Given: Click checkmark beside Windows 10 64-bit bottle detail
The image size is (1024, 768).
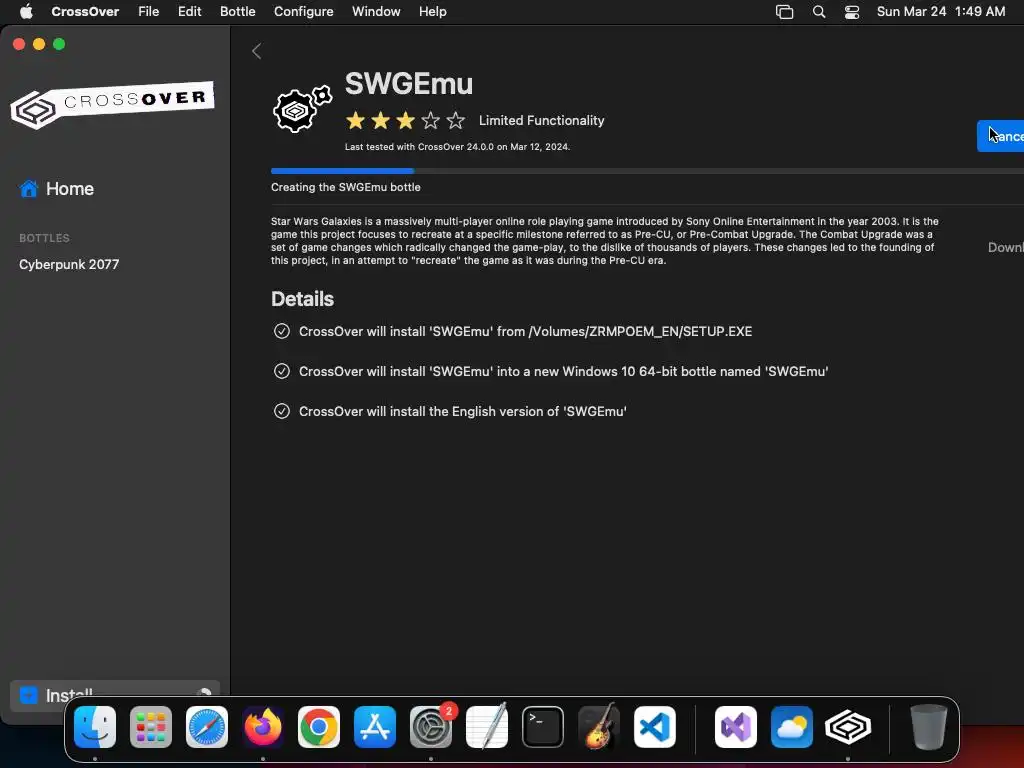Looking at the screenshot, I should 281,371.
